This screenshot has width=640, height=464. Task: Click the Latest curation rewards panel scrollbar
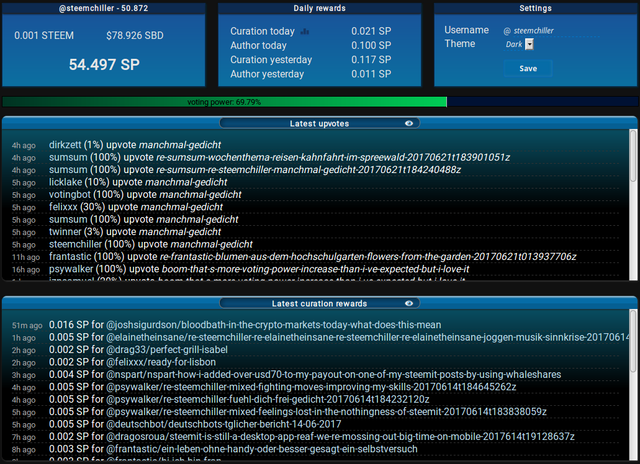point(633,386)
